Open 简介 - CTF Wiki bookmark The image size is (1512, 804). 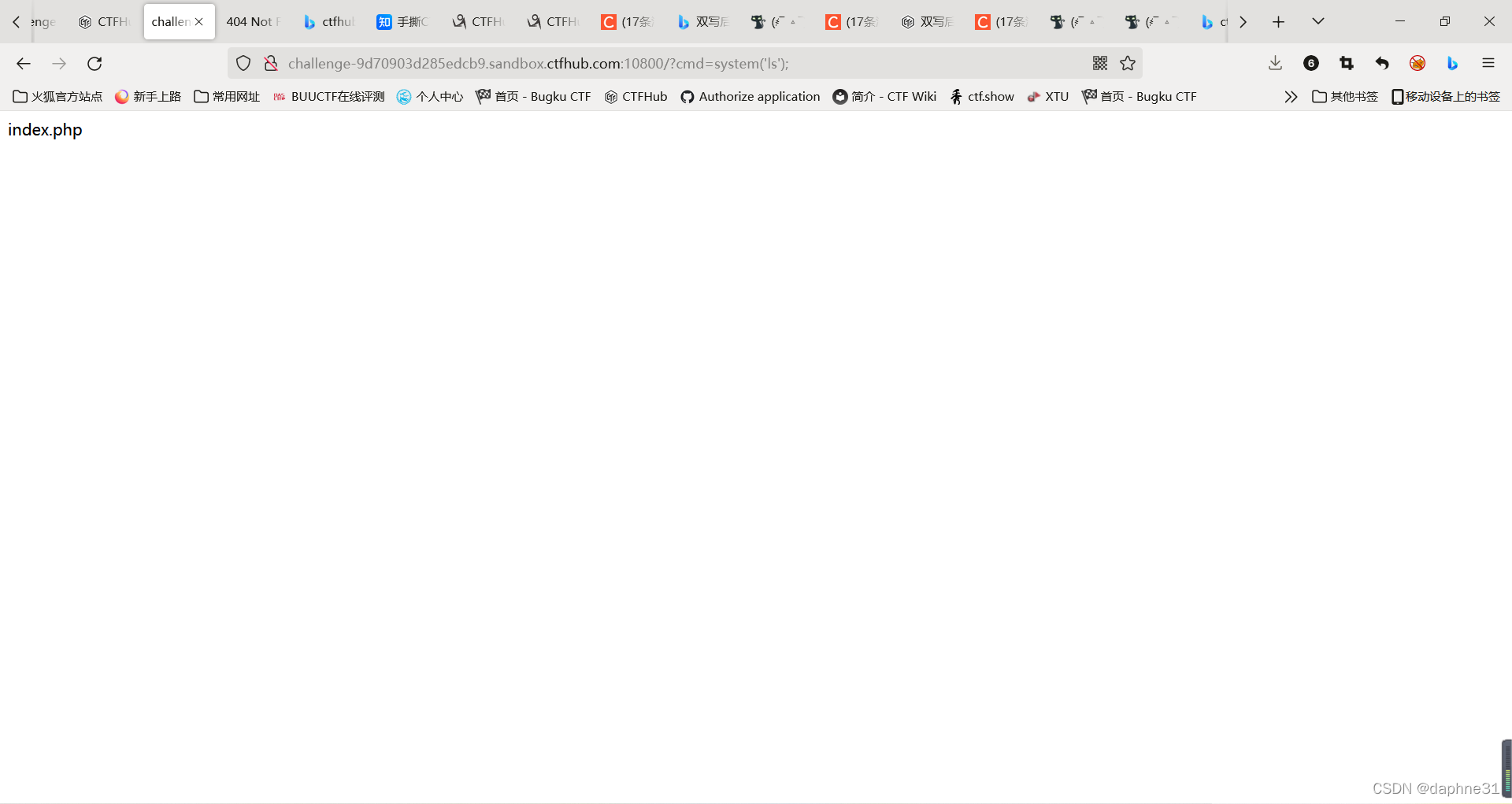(x=884, y=97)
